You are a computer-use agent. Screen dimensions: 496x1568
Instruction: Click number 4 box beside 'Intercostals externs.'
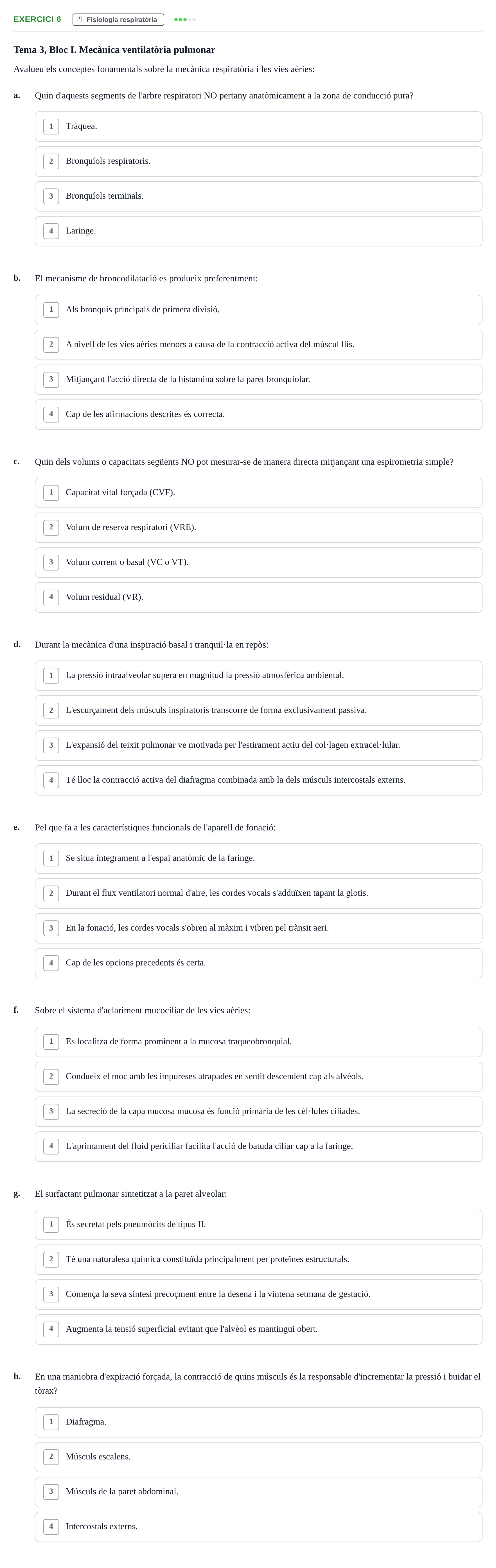click(51, 1527)
